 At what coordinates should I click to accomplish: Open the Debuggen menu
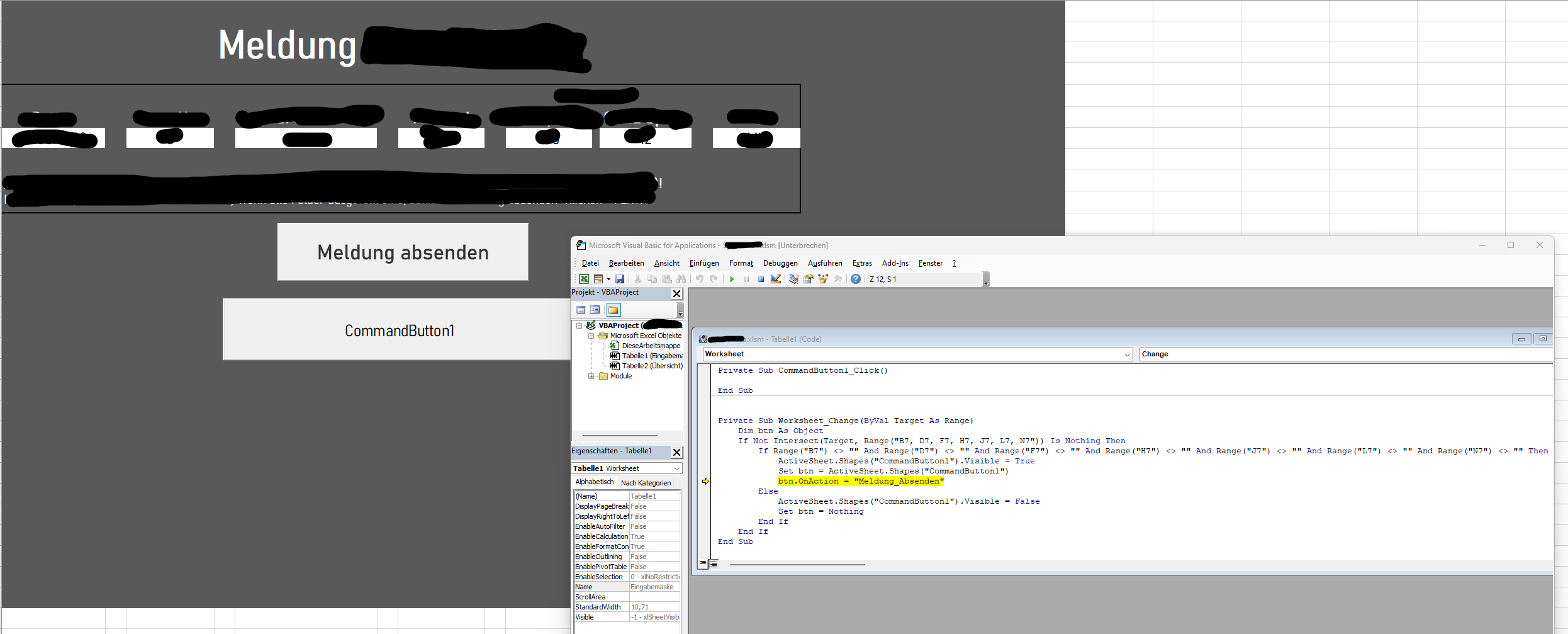pyautogui.click(x=780, y=263)
